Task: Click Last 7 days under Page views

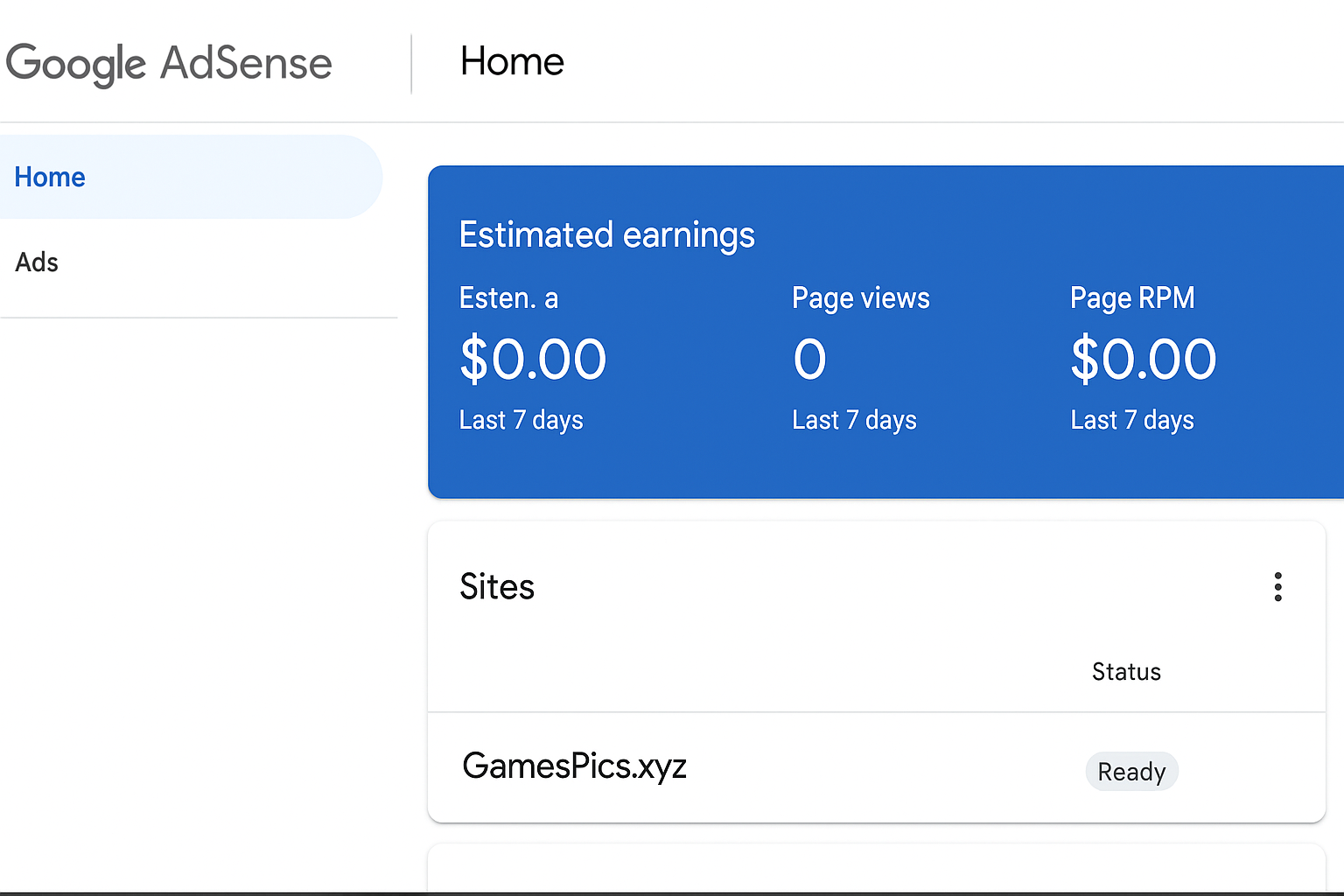Action: point(854,421)
